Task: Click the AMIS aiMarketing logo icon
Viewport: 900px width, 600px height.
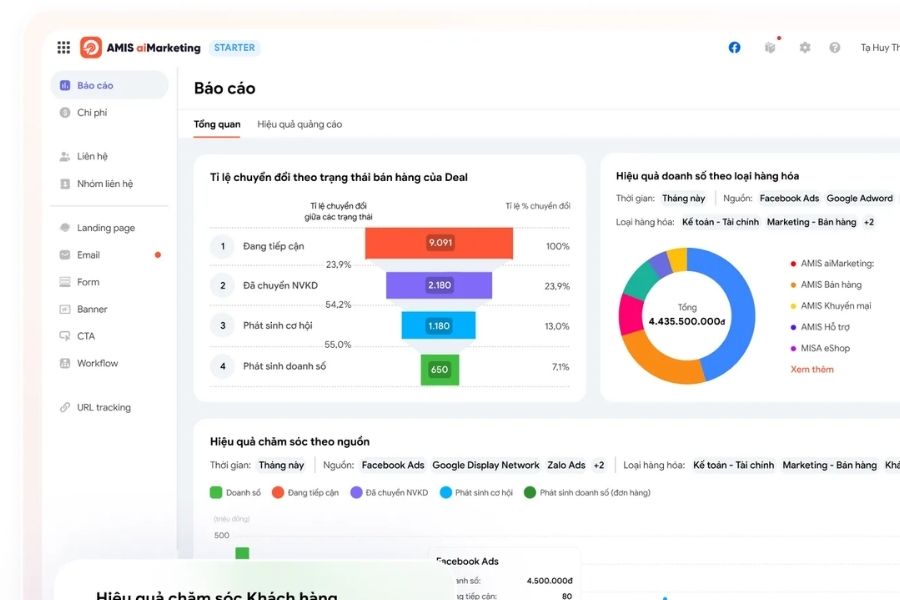Action: (91, 48)
